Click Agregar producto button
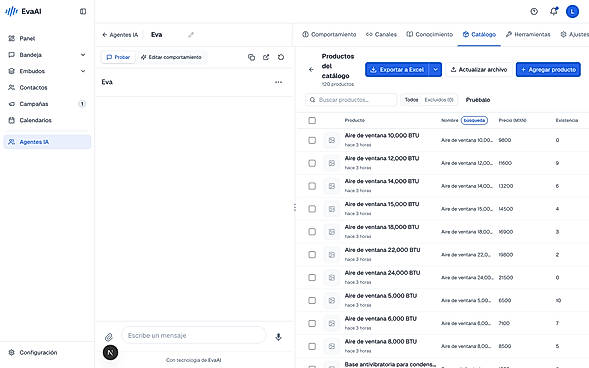 [x=548, y=69]
